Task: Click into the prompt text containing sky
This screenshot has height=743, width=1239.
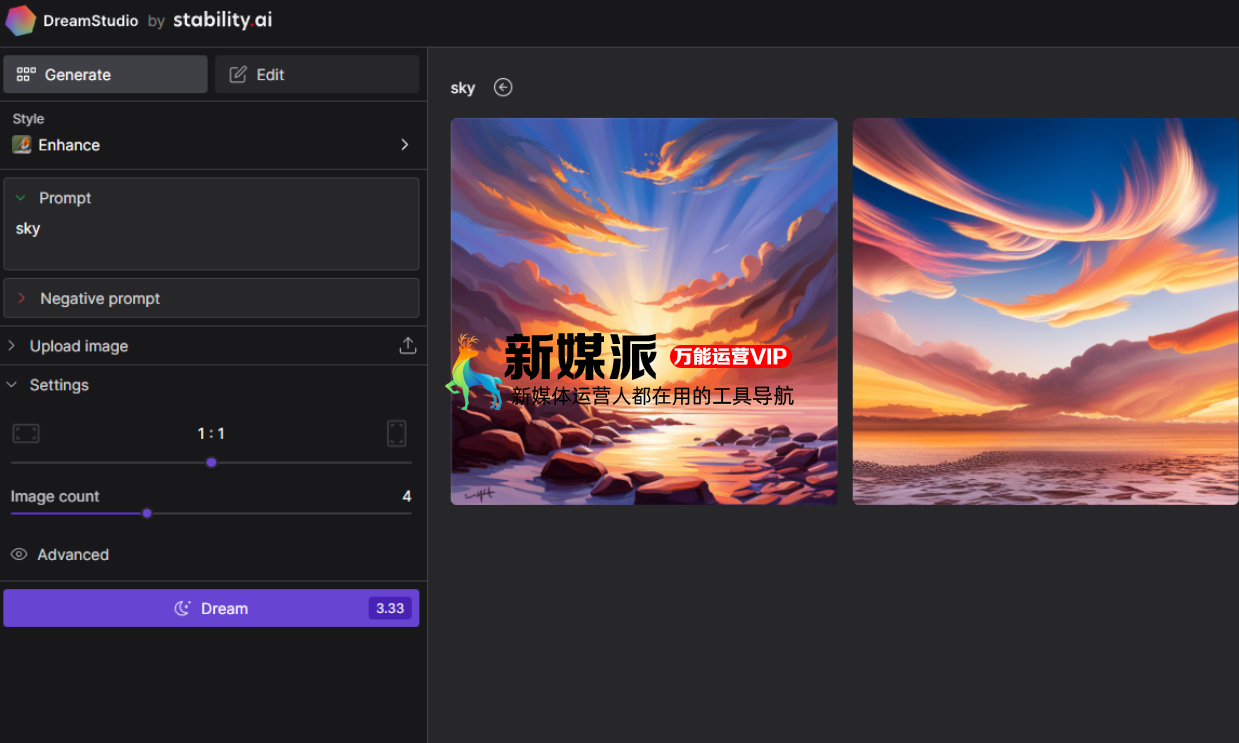Action: tap(28, 228)
